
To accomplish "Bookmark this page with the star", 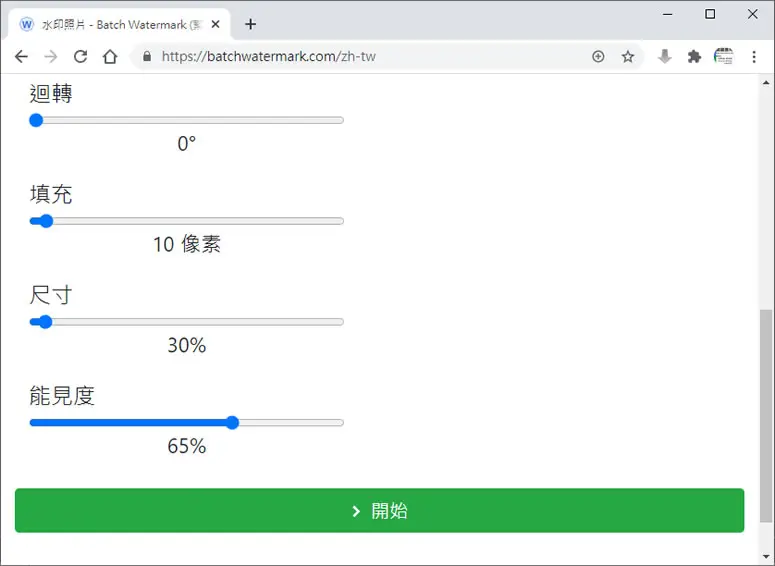I will click(628, 57).
